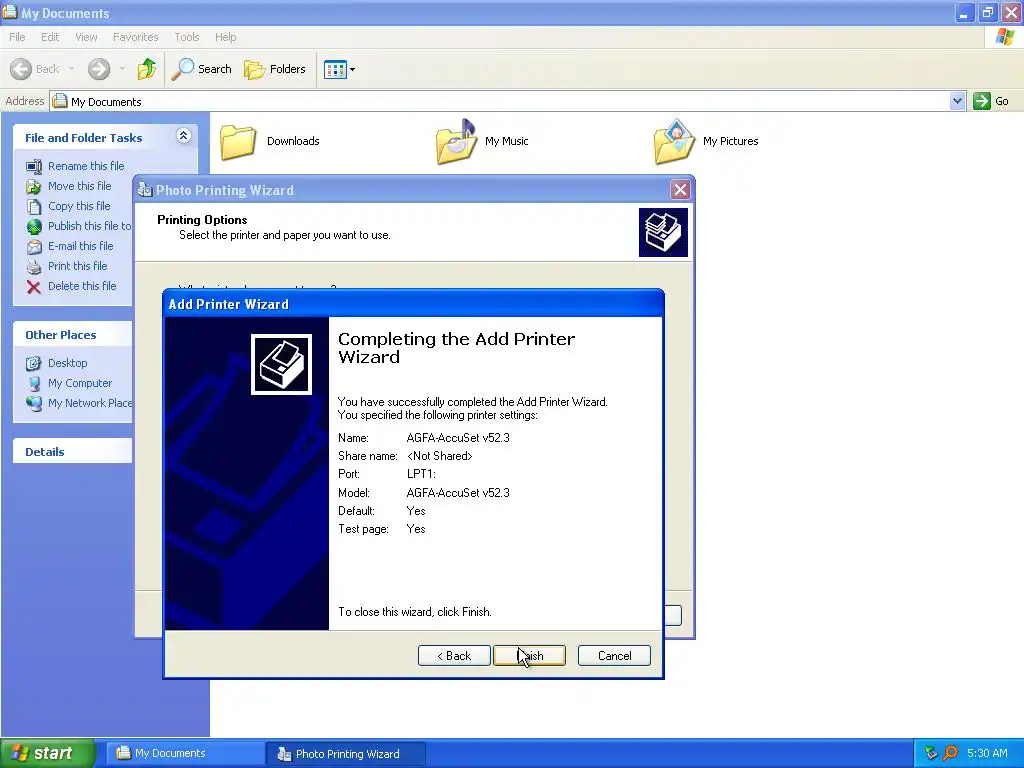Click the printer icon beside Print this file

tap(34, 266)
